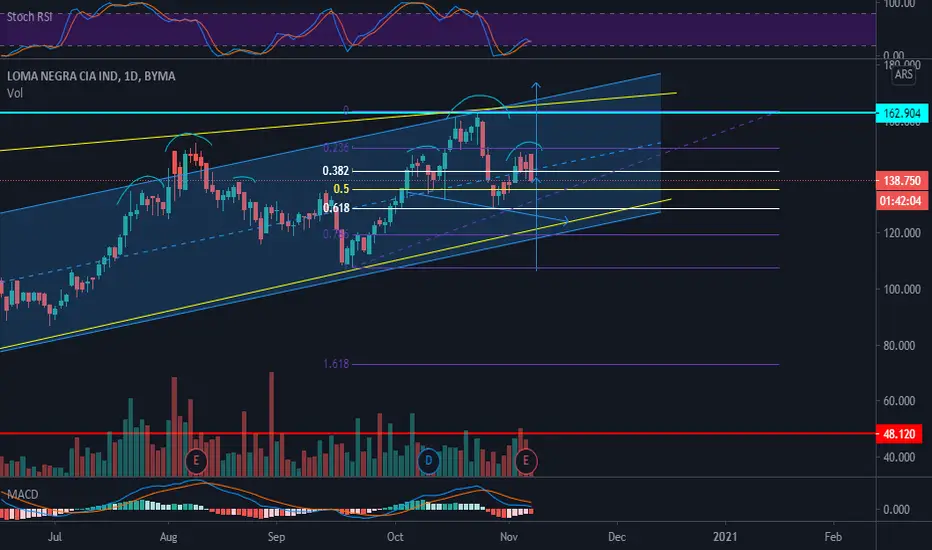Click the MACD 0.000 axis label

[896, 510]
